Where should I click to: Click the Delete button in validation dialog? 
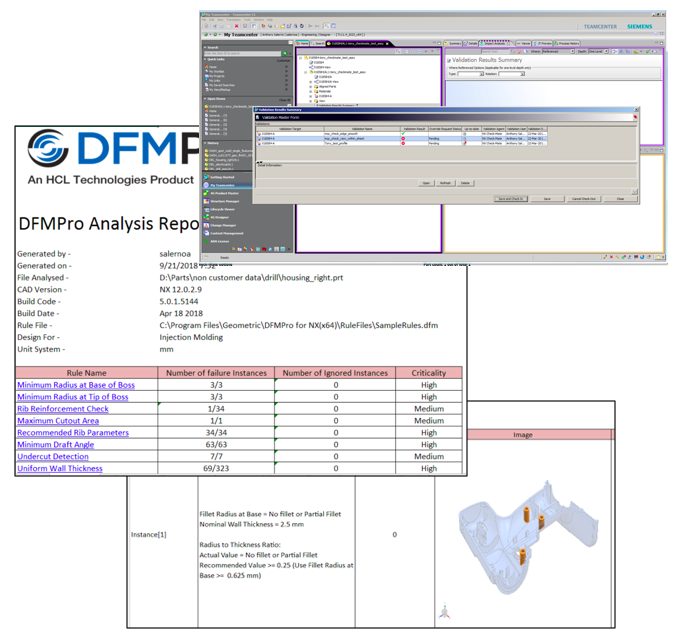click(465, 183)
